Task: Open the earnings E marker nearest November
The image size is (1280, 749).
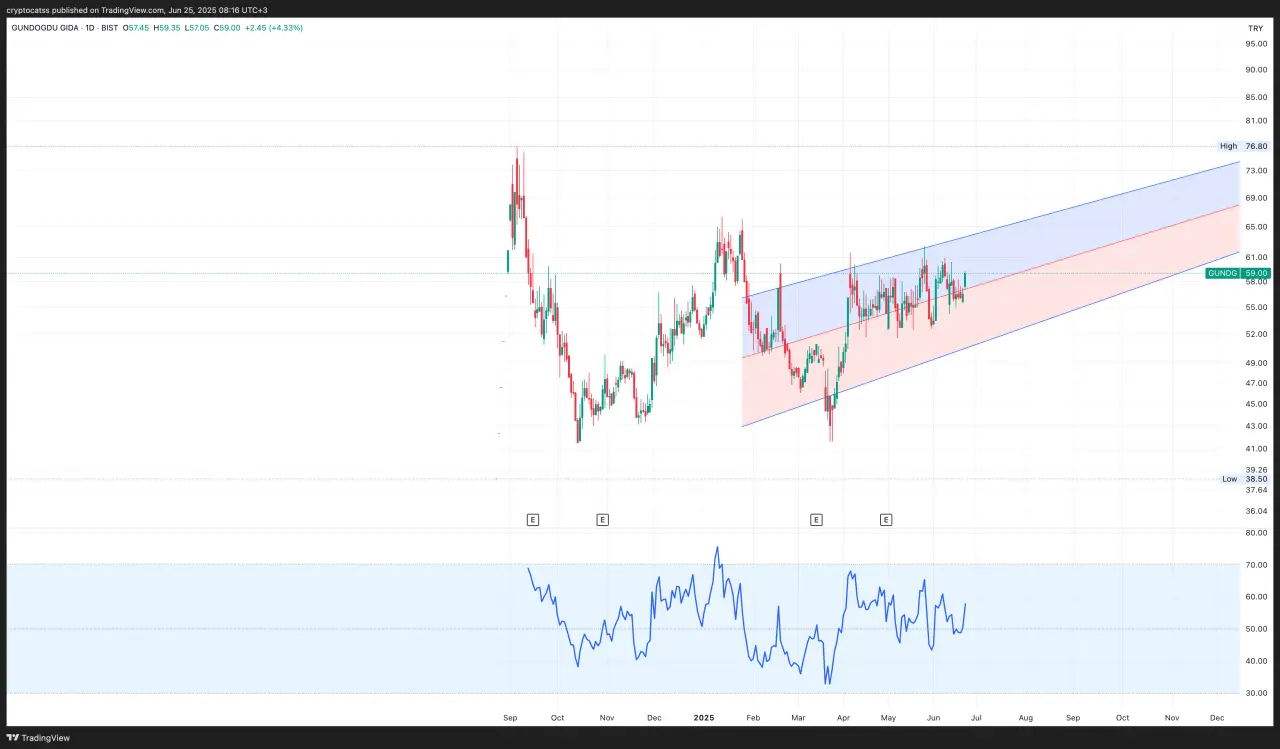Action: [602, 520]
